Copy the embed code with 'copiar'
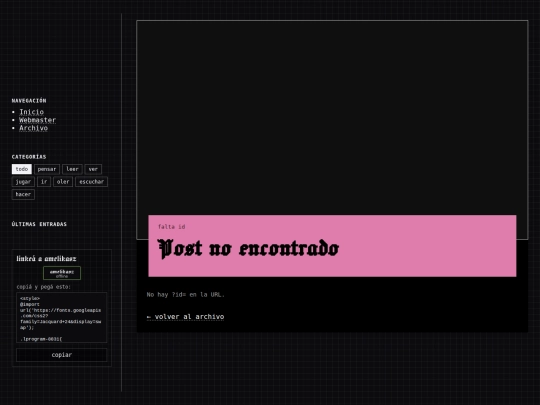 point(62,355)
